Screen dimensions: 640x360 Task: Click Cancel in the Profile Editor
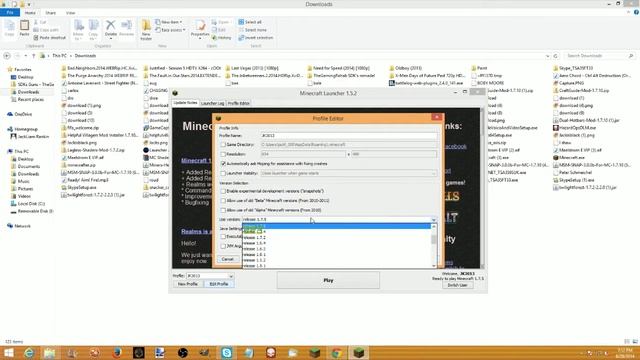(228, 259)
